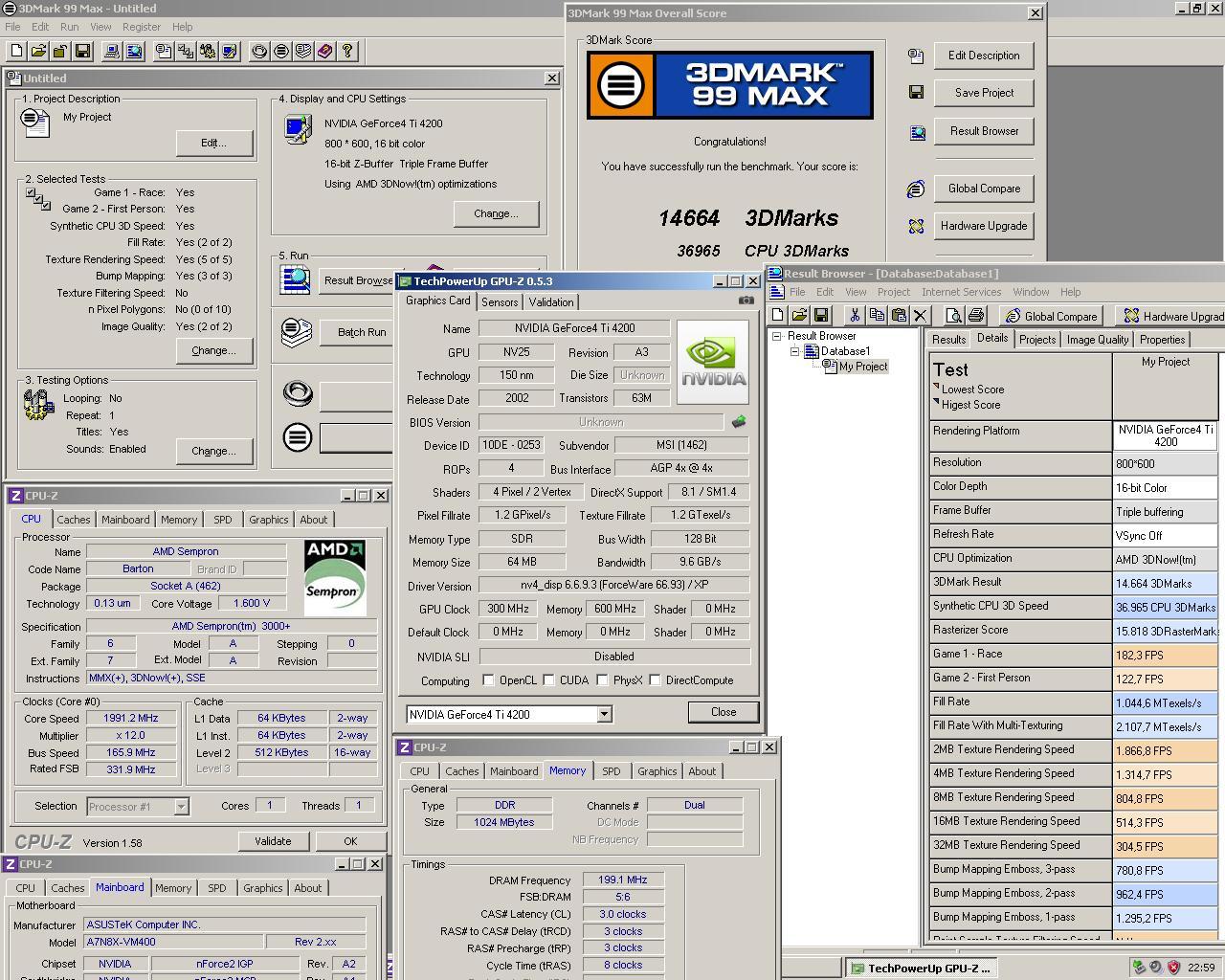
Task: Click Change button under Selected Tests
Action: 213,350
